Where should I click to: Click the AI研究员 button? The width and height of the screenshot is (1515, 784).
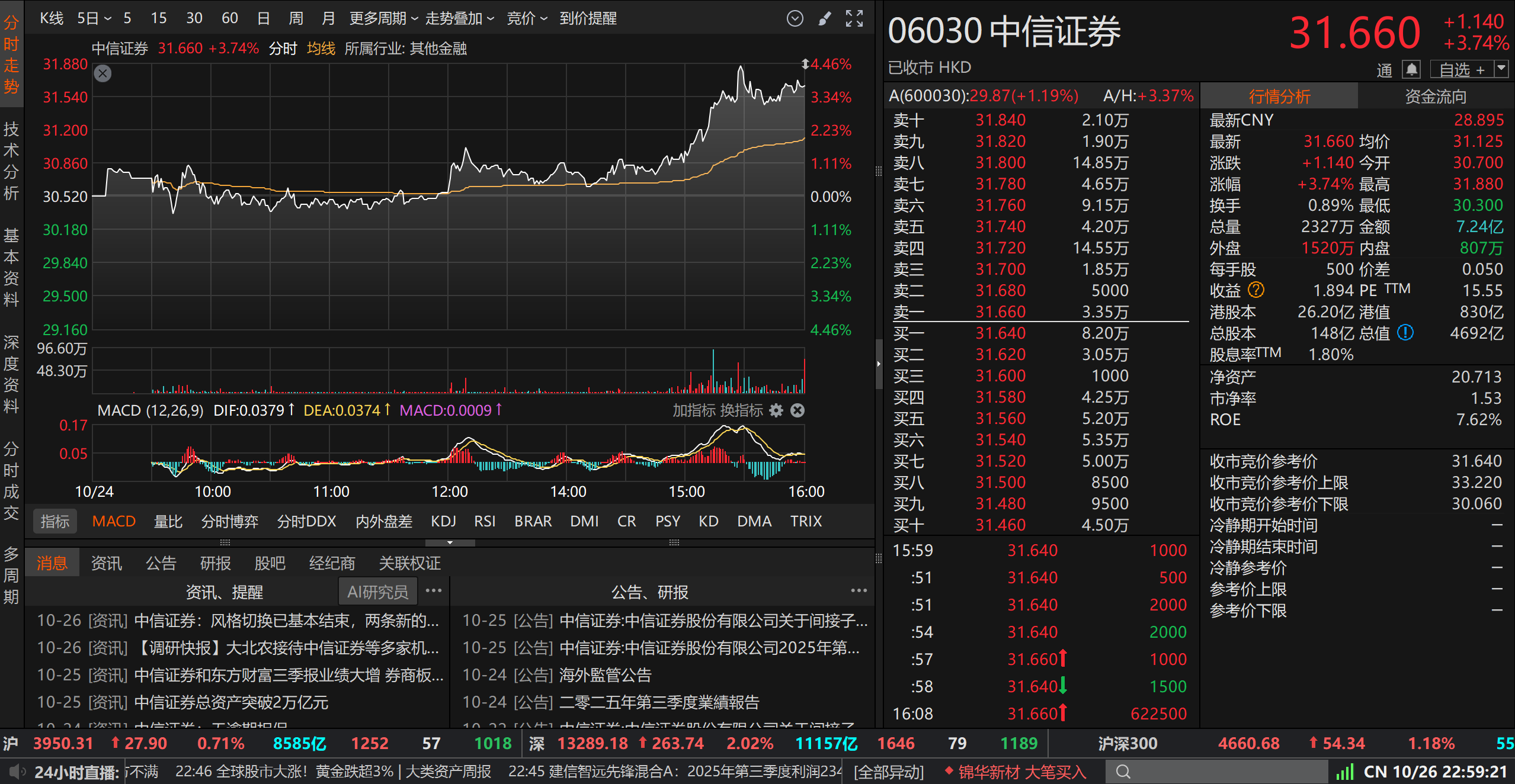click(377, 592)
